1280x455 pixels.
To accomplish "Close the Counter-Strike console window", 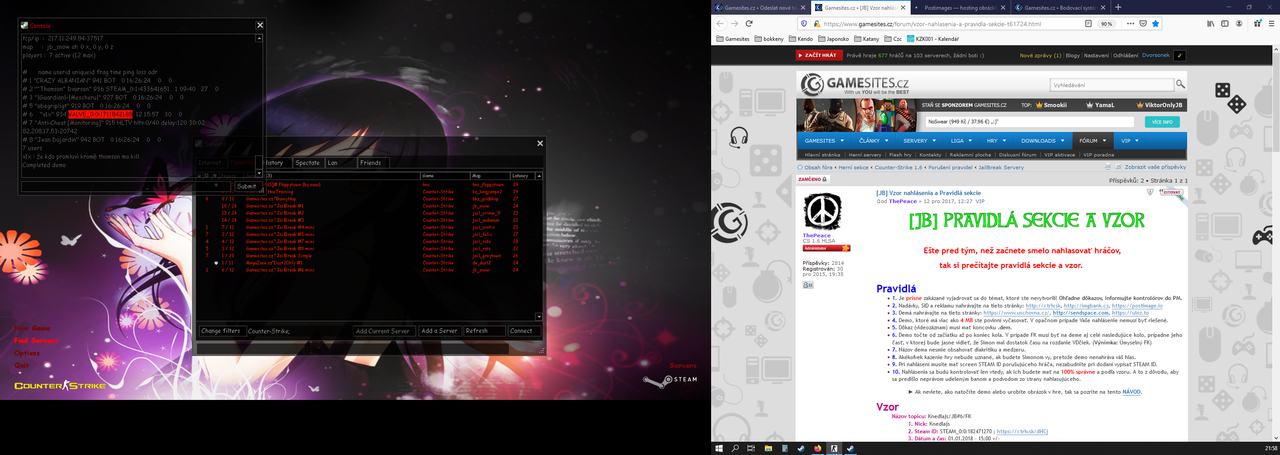I will pyautogui.click(x=260, y=25).
